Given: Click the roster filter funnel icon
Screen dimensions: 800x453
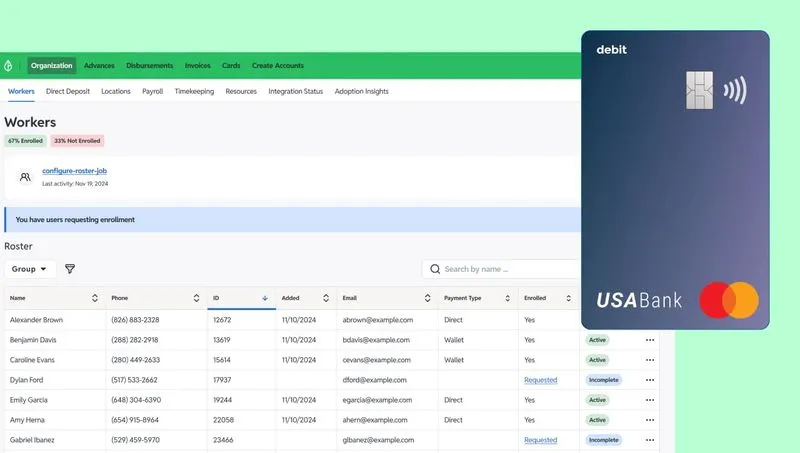Looking at the screenshot, I should tap(70, 269).
